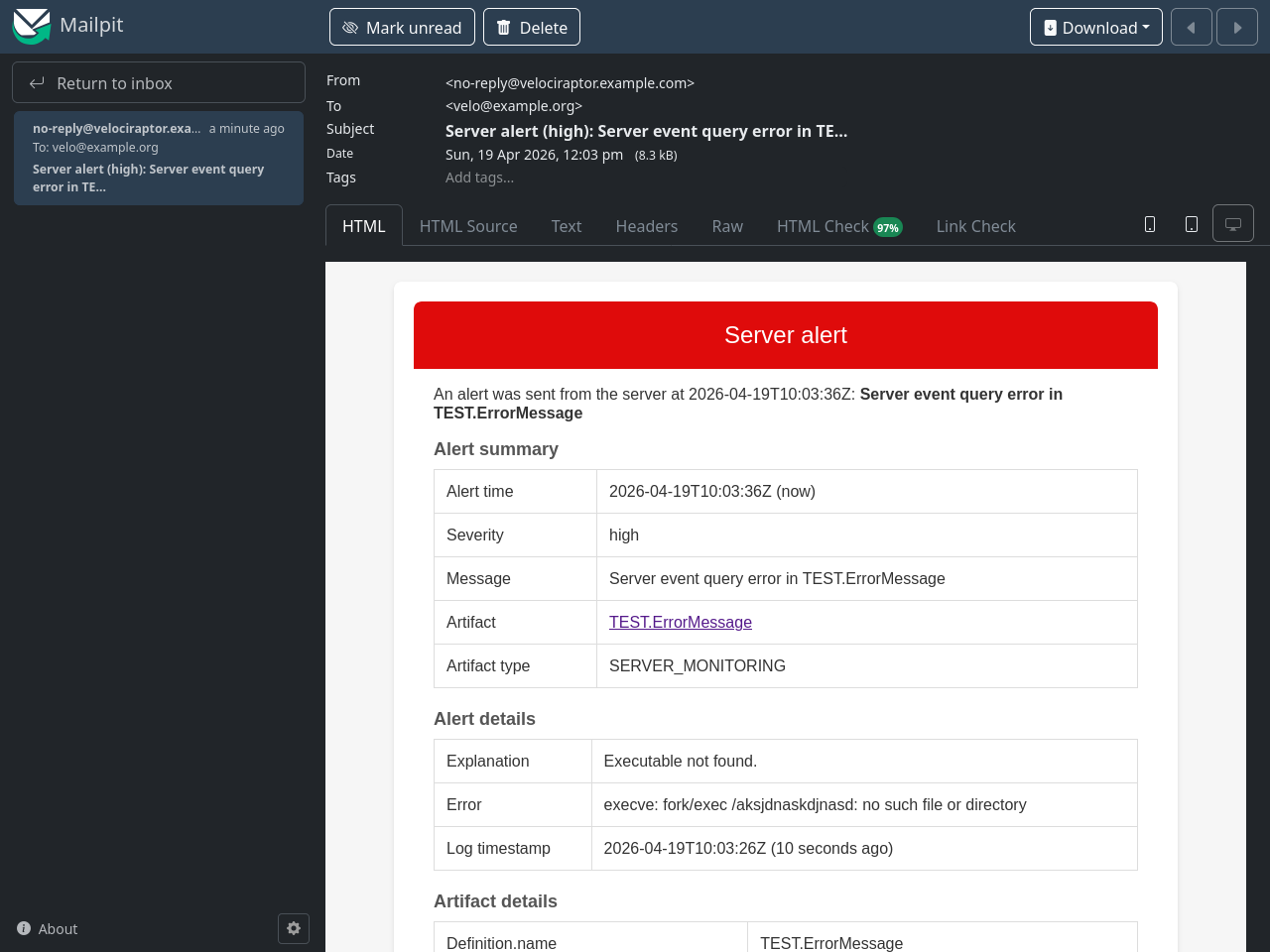Viewport: 1270px width, 952px height.
Task: Switch preview to tablet view icon
Action: [1192, 224]
